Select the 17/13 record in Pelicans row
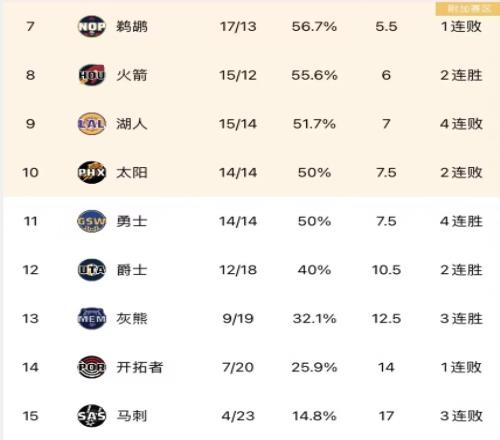 pyautogui.click(x=238, y=26)
